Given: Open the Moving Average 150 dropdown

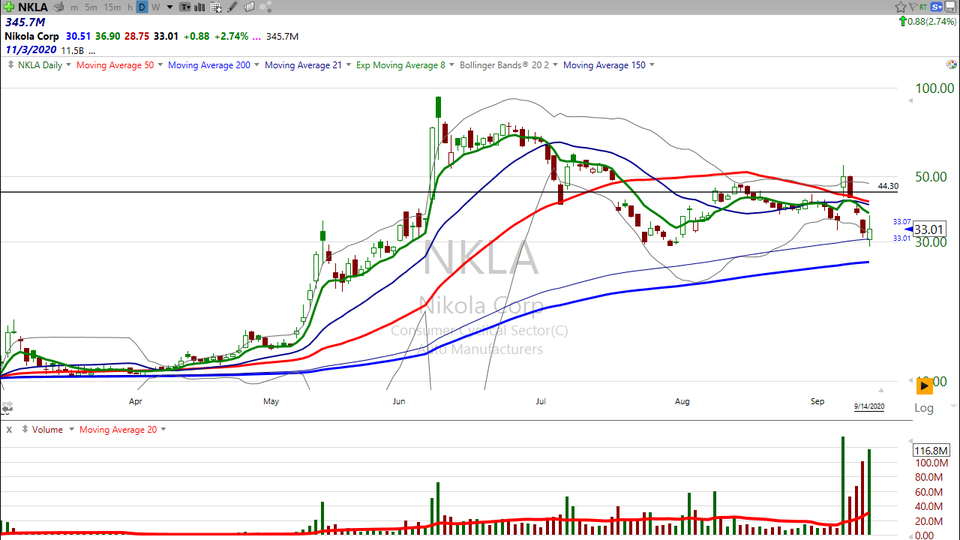Looking at the screenshot, I should (651, 65).
